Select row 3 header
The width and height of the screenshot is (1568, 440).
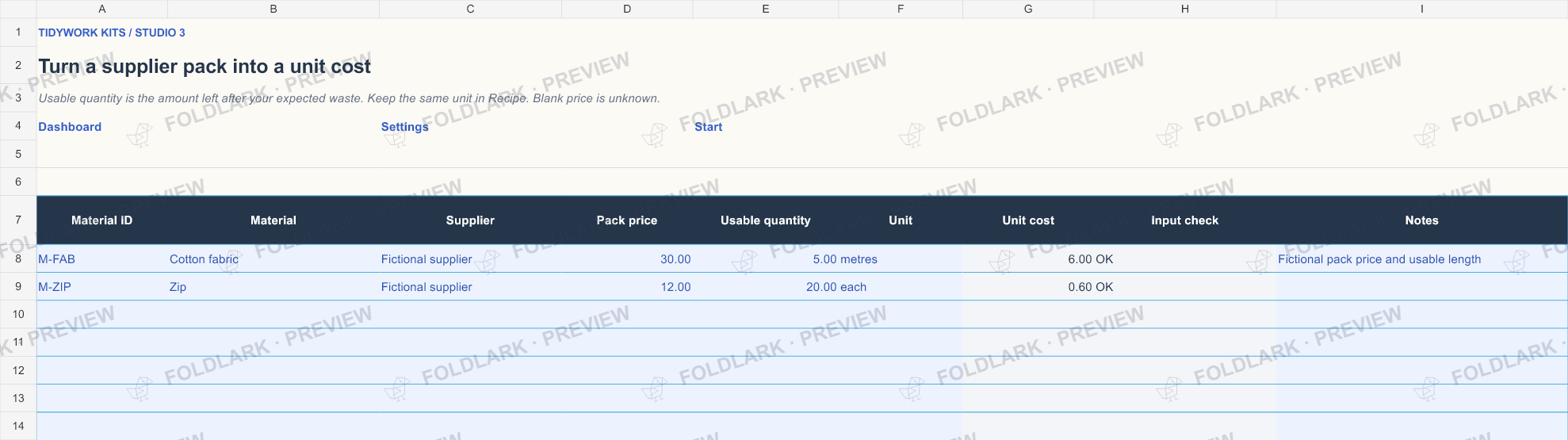(x=18, y=98)
